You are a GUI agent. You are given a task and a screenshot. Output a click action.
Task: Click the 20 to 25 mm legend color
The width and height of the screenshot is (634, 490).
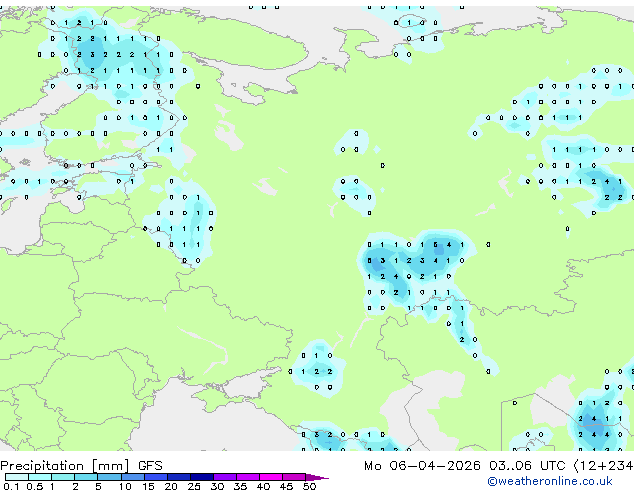[x=179, y=477]
